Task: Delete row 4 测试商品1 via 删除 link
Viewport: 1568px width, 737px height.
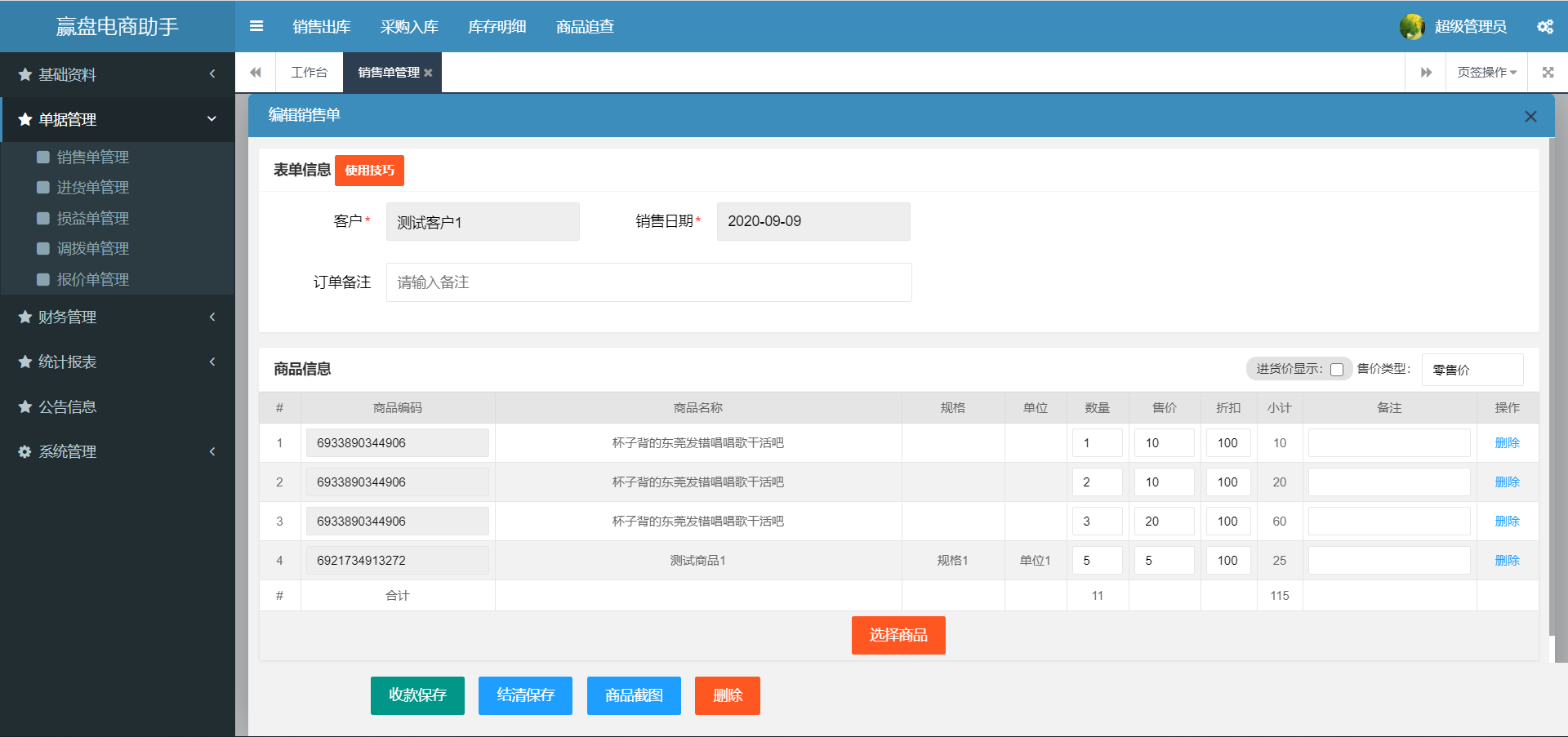Action: click(1507, 561)
